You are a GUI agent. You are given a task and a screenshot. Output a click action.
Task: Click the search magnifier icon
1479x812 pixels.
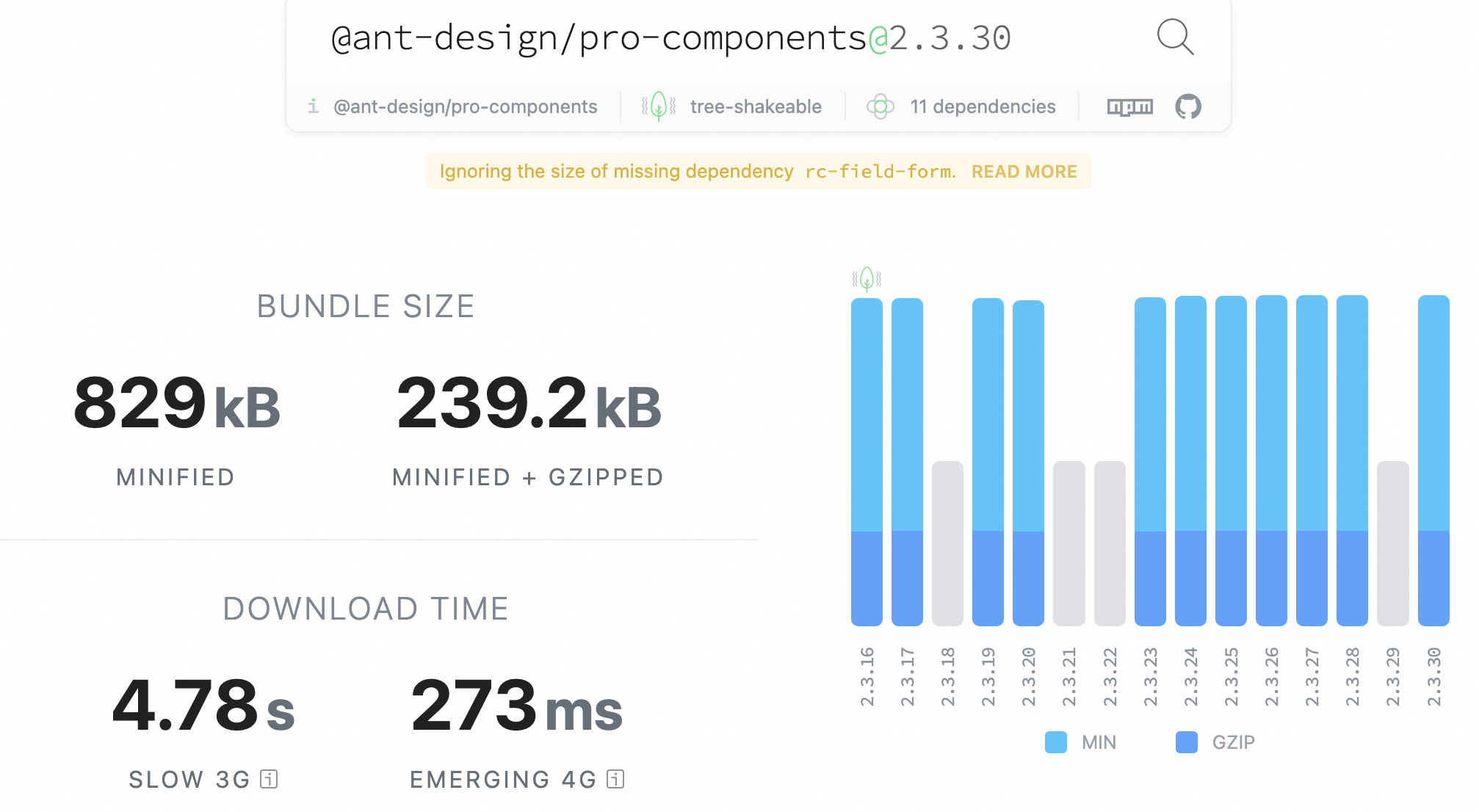pyautogui.click(x=1175, y=37)
